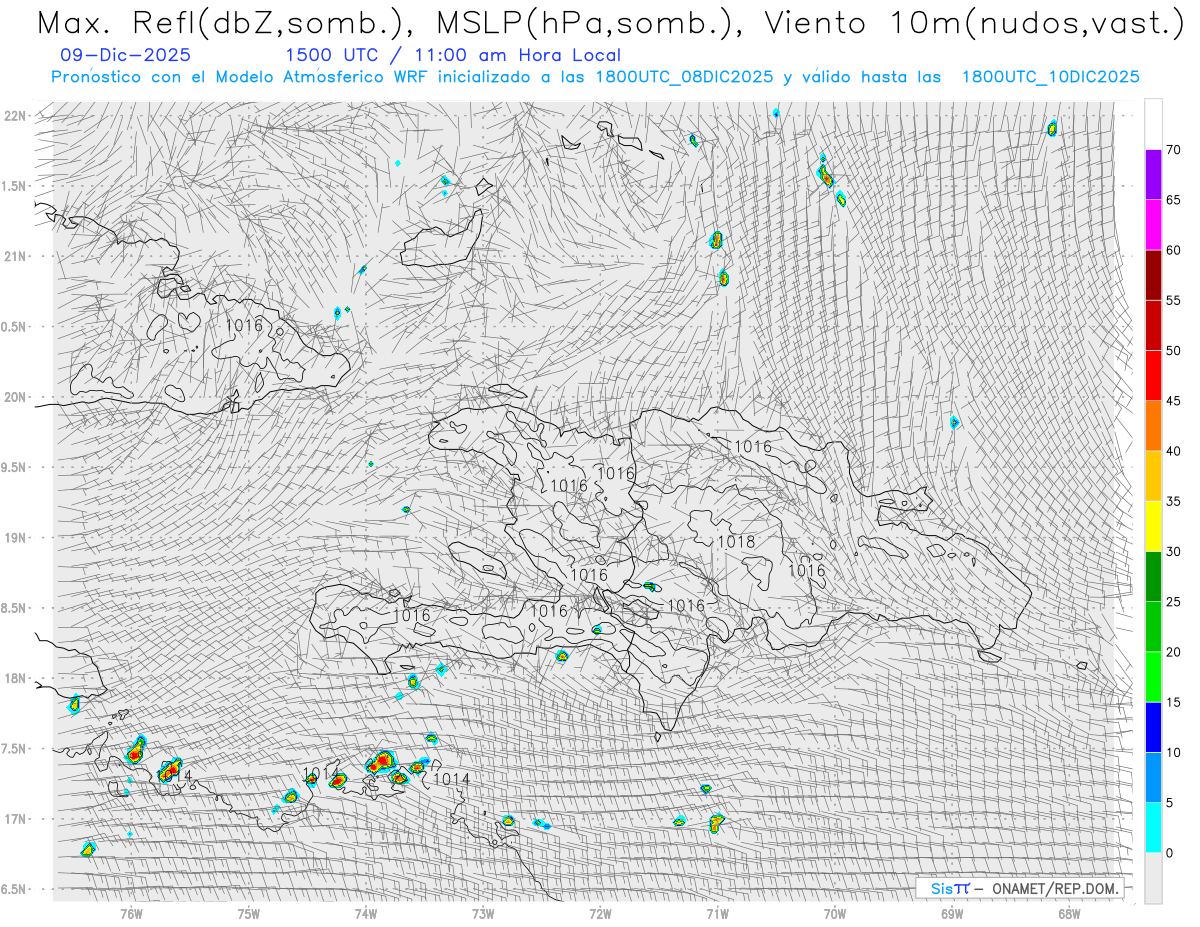1200x927 pixels.
Task: Select the light blue 5–10 dBZ swatch
Action: (1153, 777)
